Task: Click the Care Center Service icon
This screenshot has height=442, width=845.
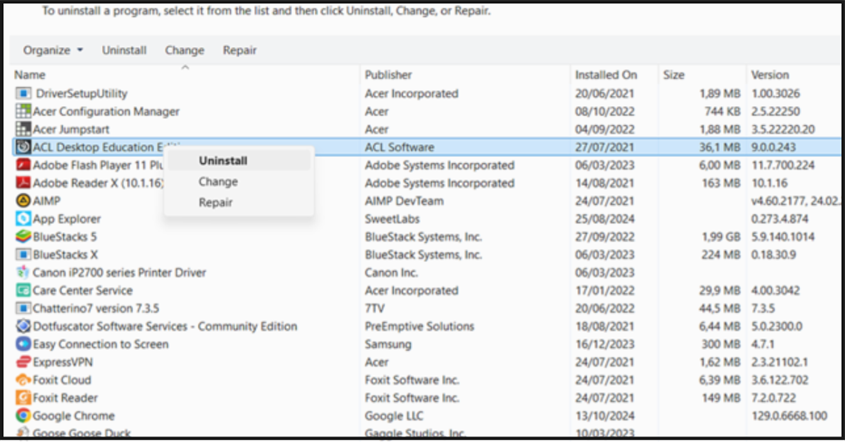Action: pyautogui.click(x=23, y=290)
